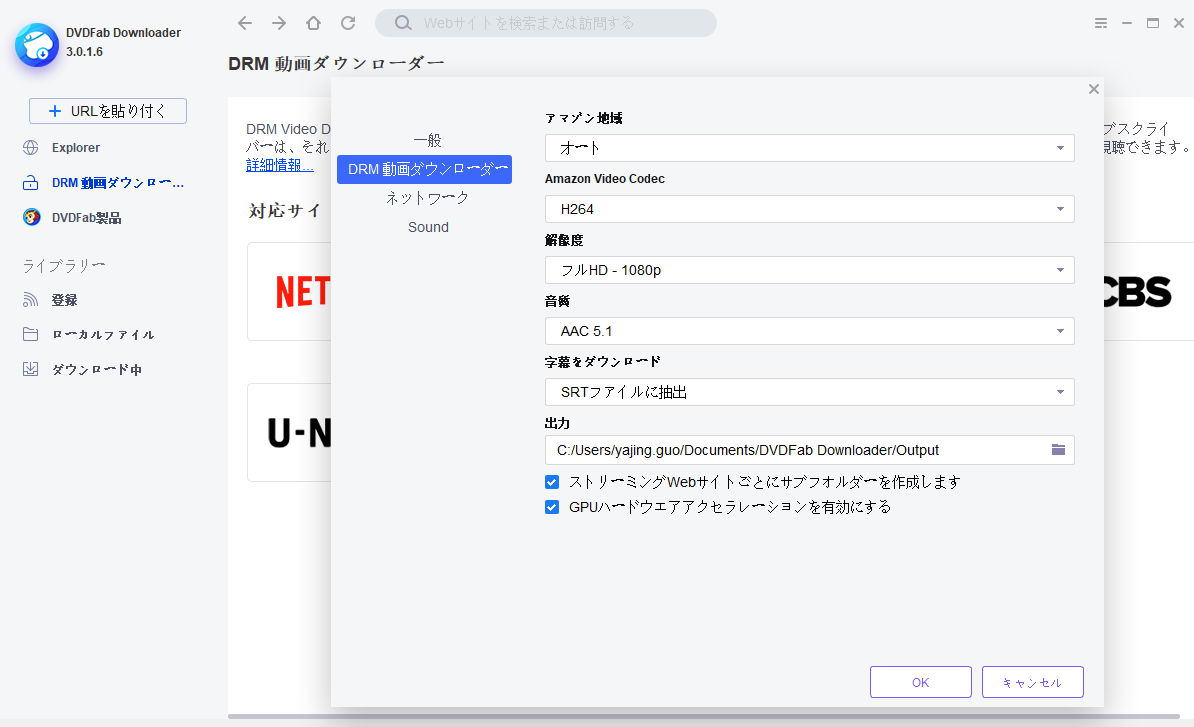Open the hamburger main menu
The image size is (1194, 727).
1101,23
